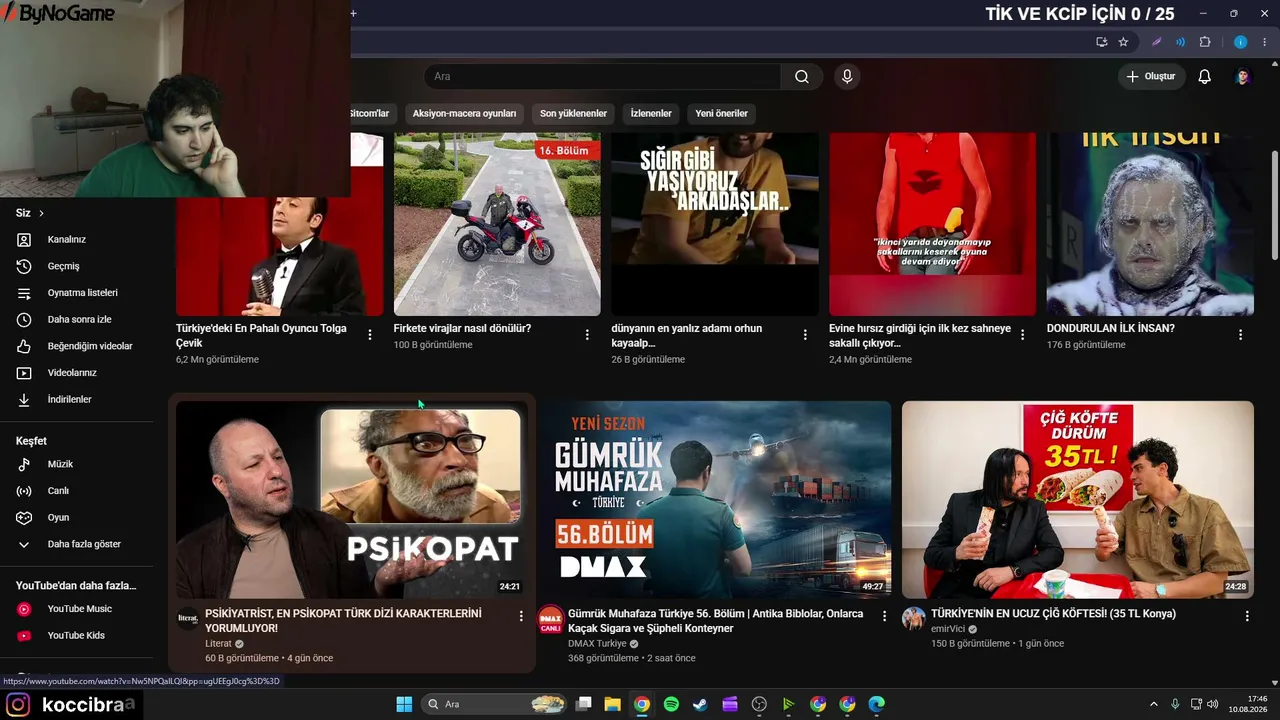The image size is (1280, 720).
Task: Open options for DONDURULAN İLK İNSAN video
Action: point(1240,335)
